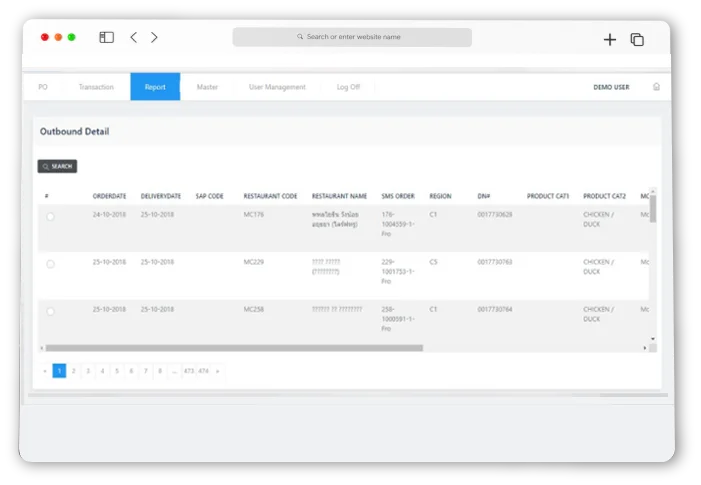
Task: Select the radio button for row MC258
Action: click(50, 312)
